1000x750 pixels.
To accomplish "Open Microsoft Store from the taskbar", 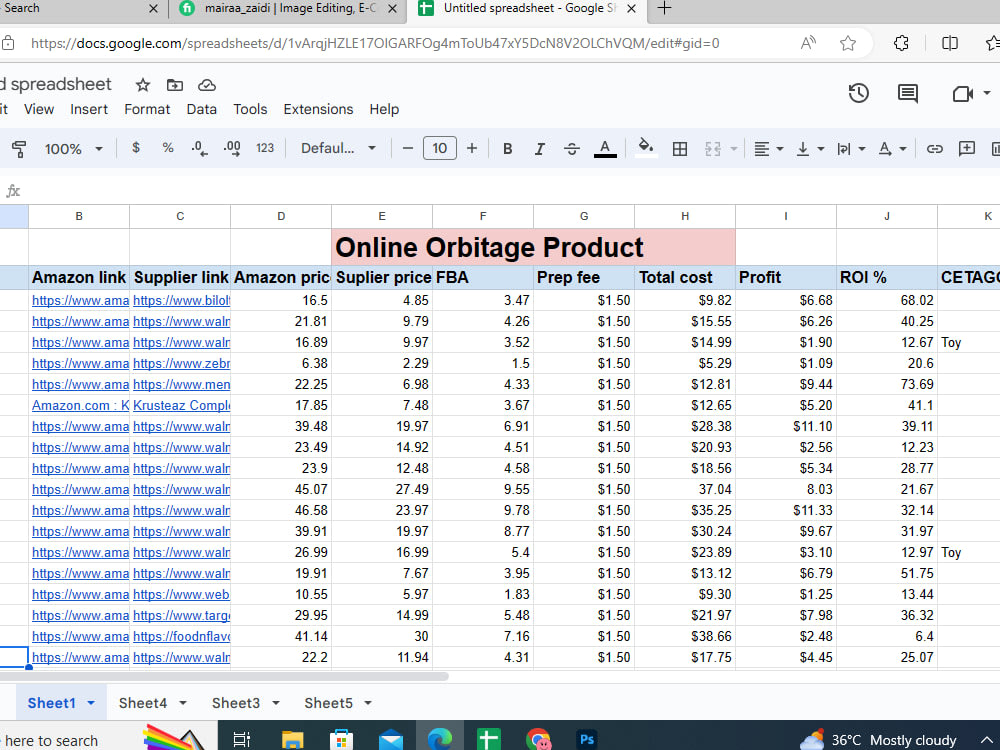I will [x=341, y=740].
